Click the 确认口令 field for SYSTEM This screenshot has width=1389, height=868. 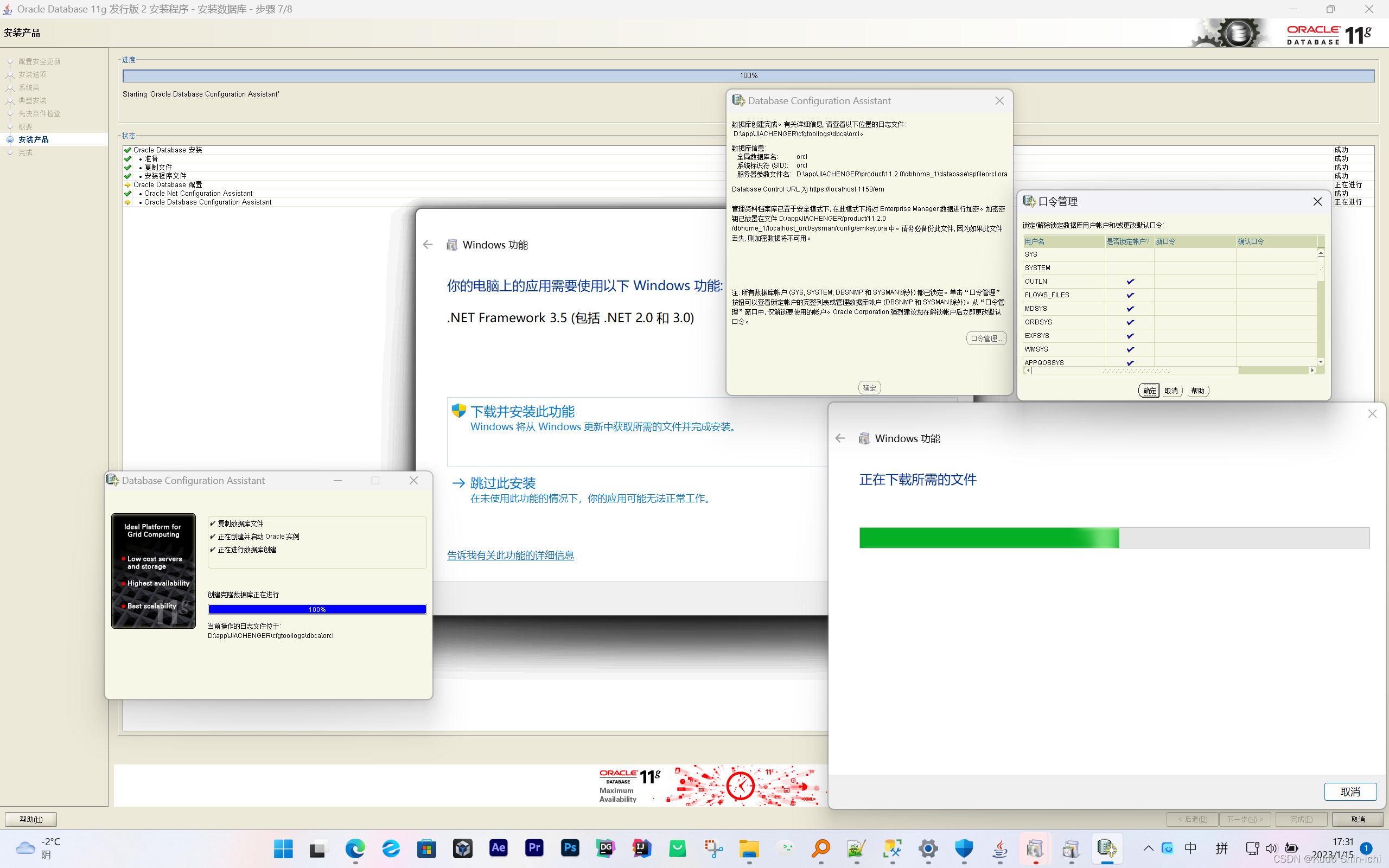coord(1277,268)
